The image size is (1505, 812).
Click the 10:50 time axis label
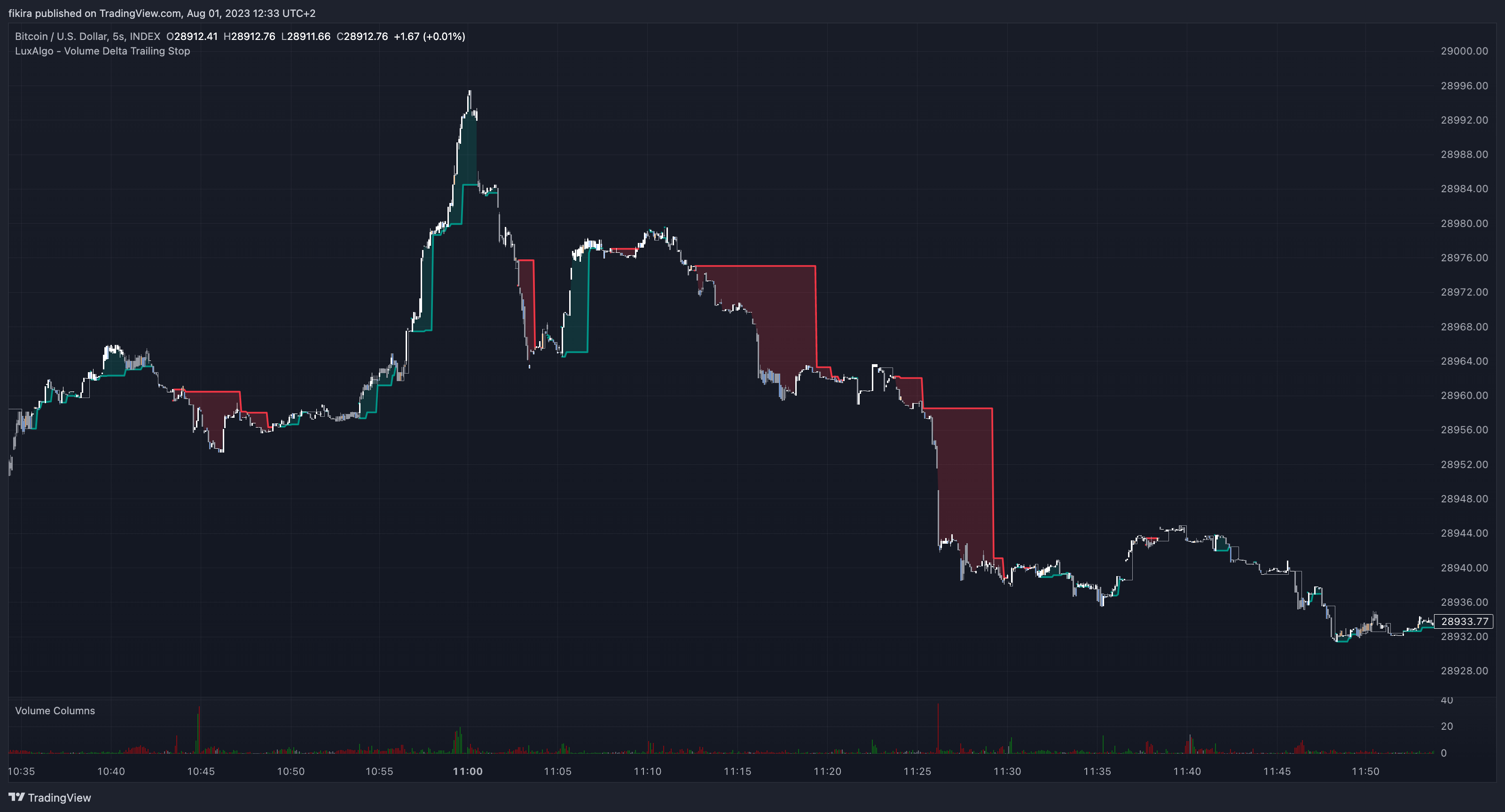291,771
